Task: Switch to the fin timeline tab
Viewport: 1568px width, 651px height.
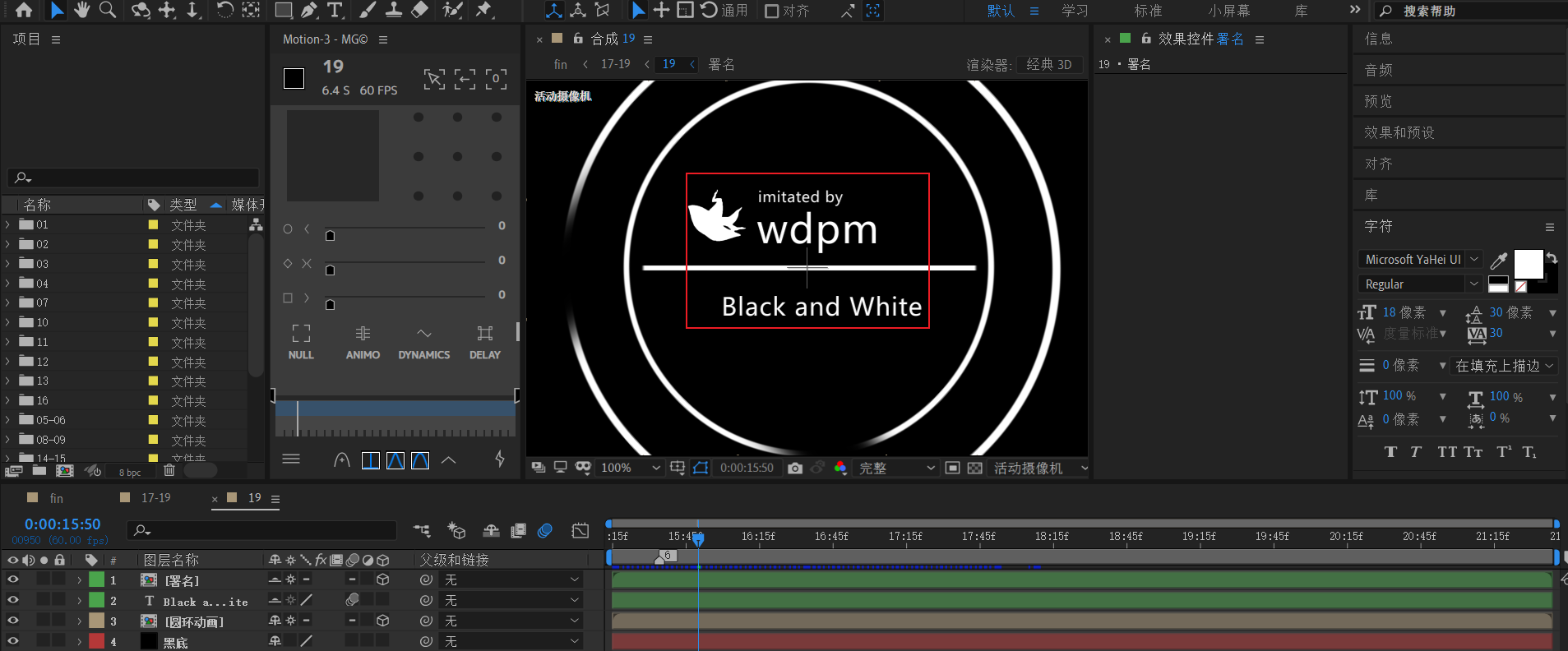Action: 56,498
